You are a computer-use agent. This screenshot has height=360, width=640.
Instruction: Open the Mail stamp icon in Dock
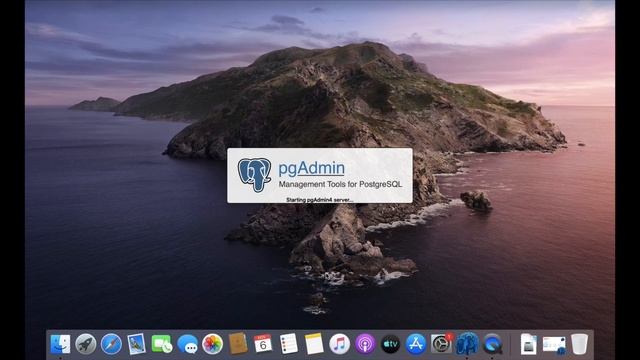coord(136,344)
